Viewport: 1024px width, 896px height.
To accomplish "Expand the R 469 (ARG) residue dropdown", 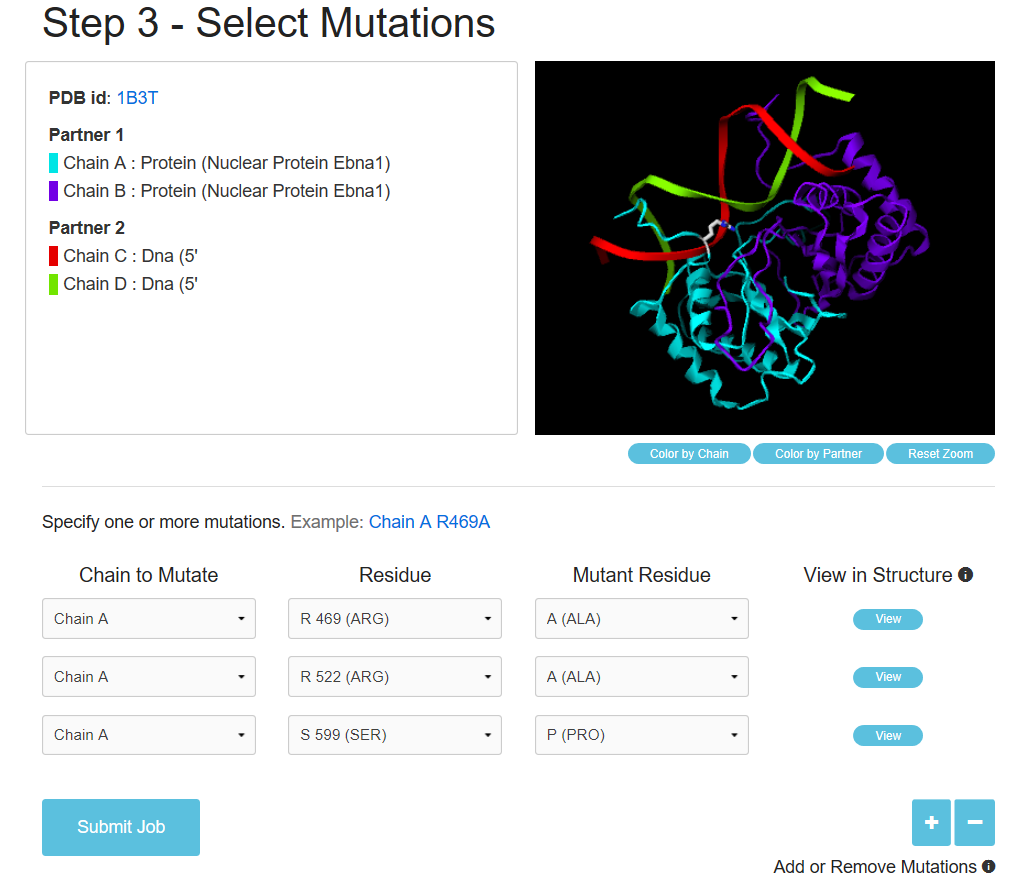I will [395, 619].
